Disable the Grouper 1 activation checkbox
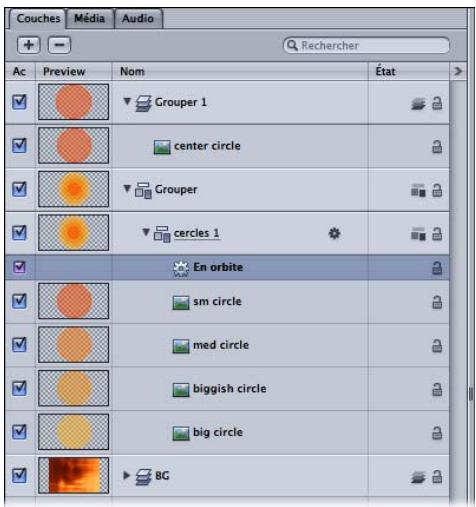 point(19,102)
